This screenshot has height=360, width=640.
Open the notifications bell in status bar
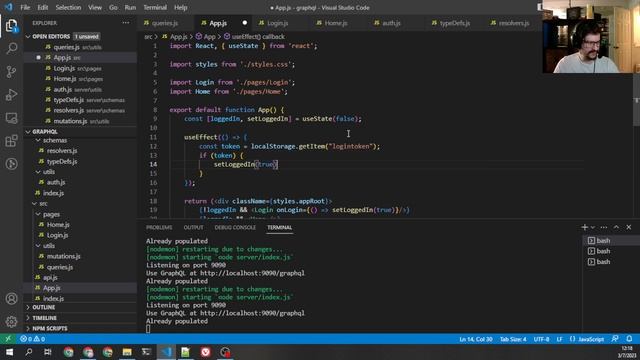pos(629,339)
